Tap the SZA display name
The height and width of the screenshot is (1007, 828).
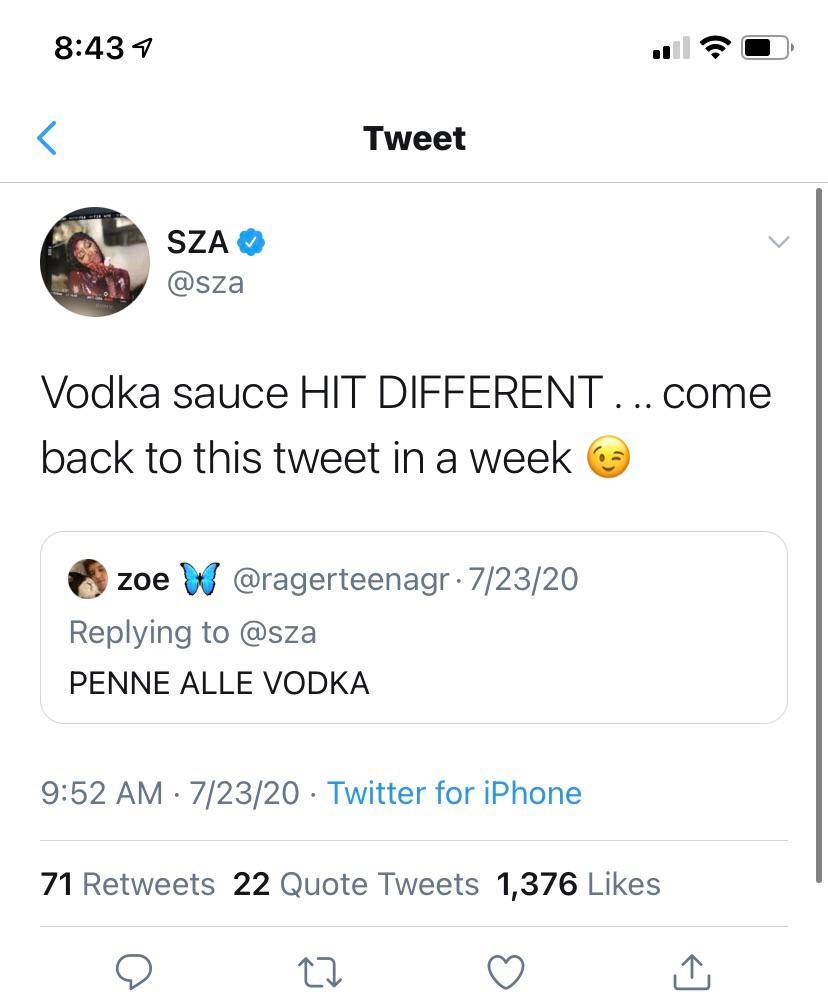click(x=197, y=241)
